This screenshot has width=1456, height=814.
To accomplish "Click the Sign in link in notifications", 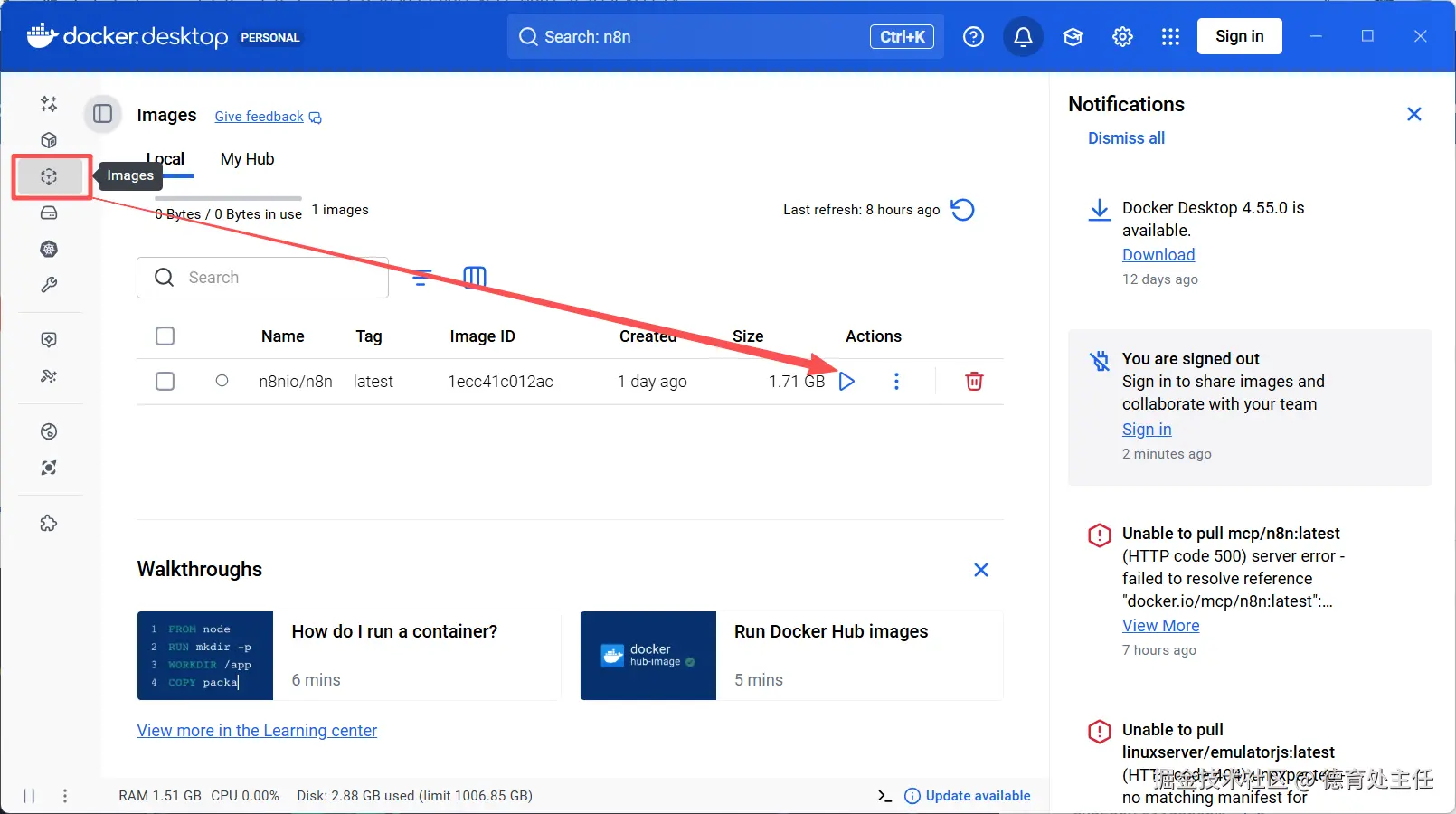I will pyautogui.click(x=1147, y=430).
